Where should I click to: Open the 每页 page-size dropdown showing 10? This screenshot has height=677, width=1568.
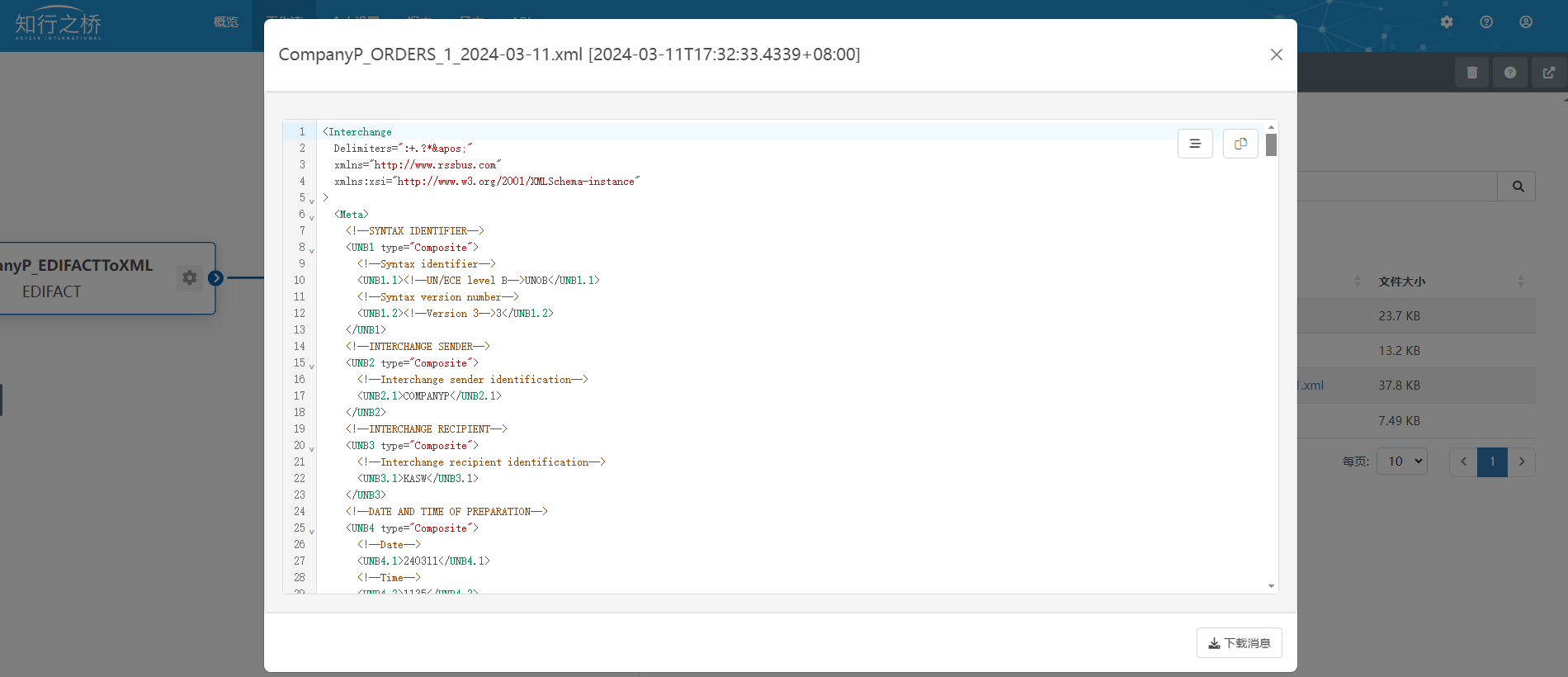pyautogui.click(x=1402, y=462)
